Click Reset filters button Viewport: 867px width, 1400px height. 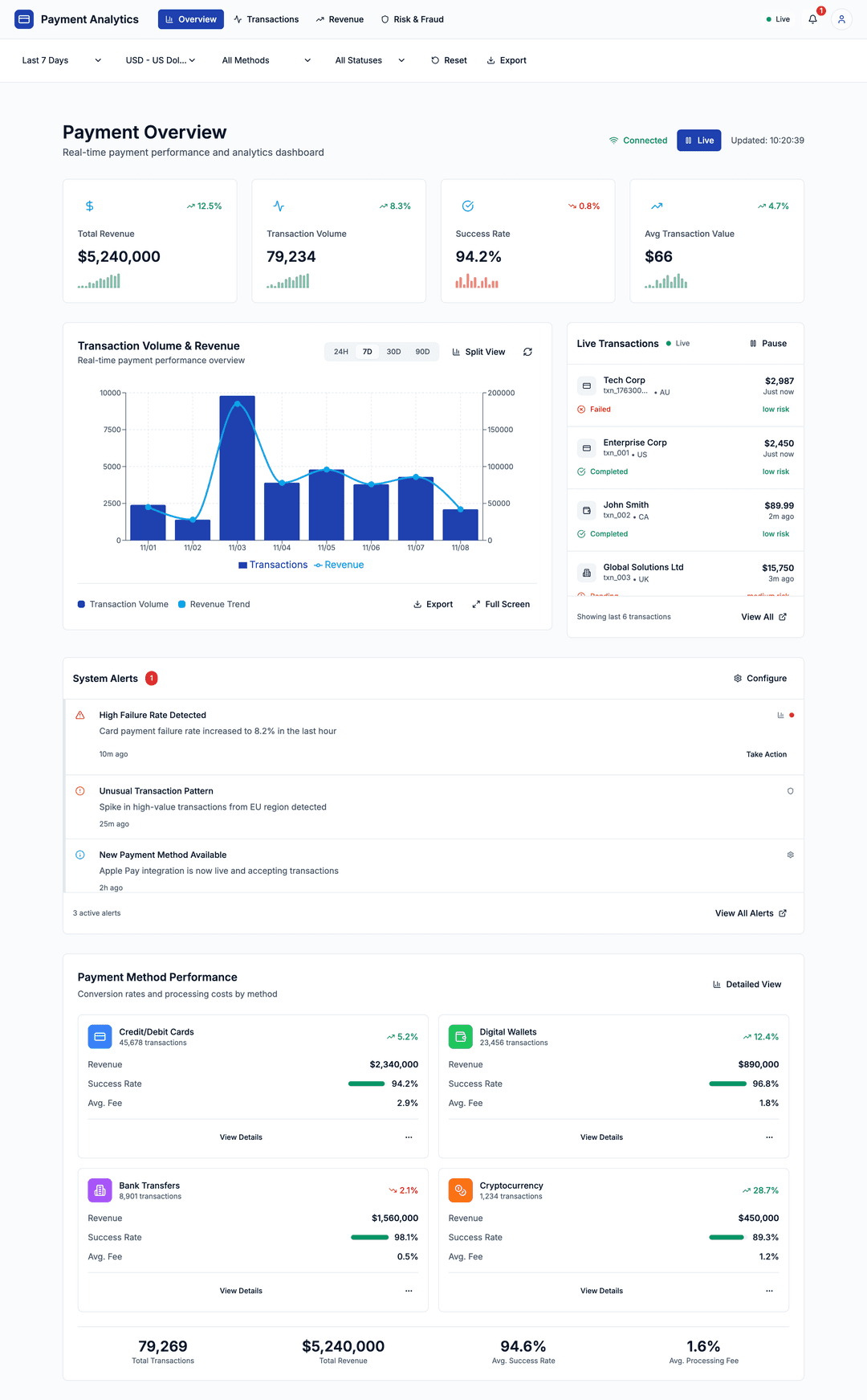pos(449,60)
